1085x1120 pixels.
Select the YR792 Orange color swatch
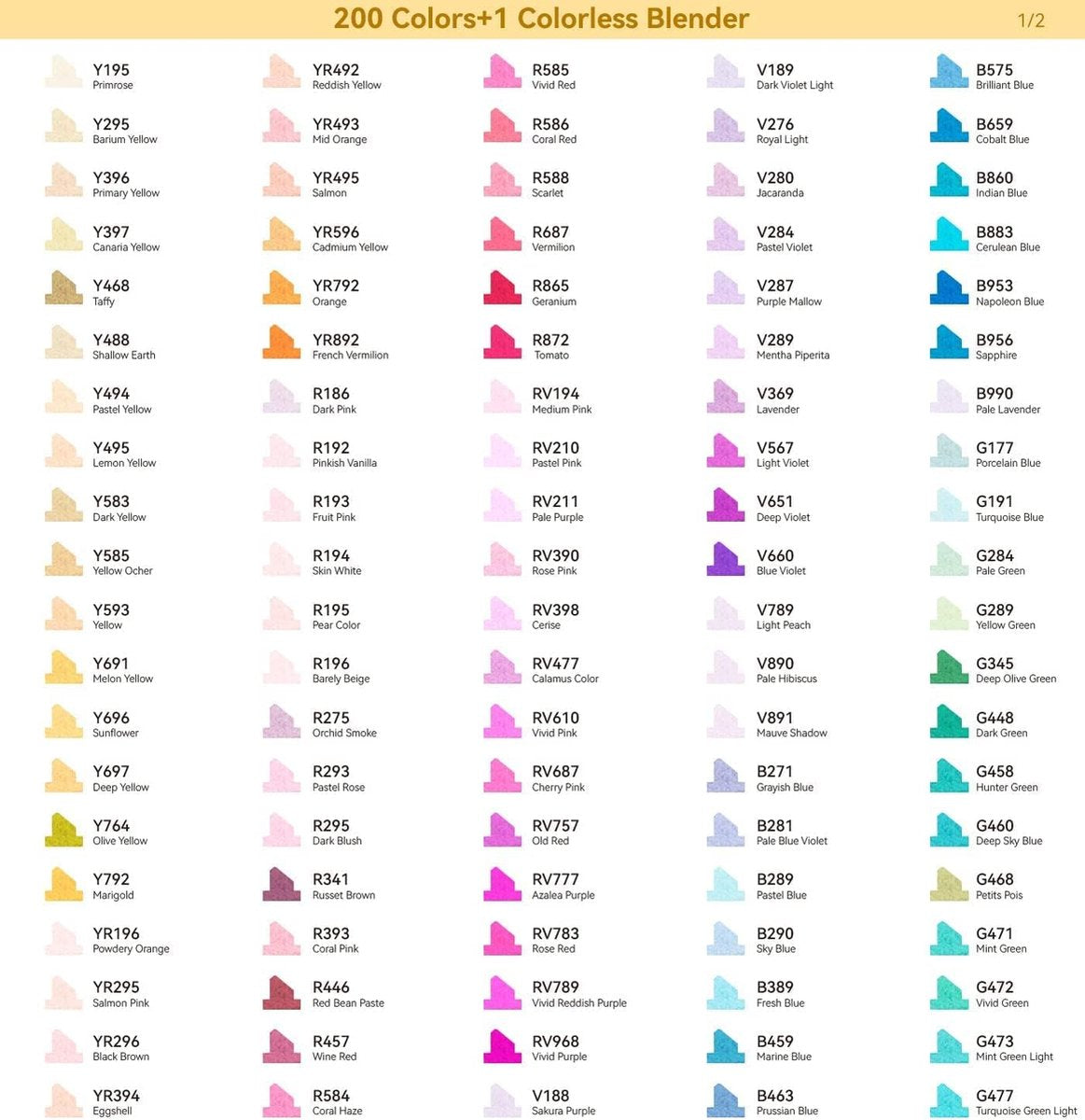pos(282,288)
